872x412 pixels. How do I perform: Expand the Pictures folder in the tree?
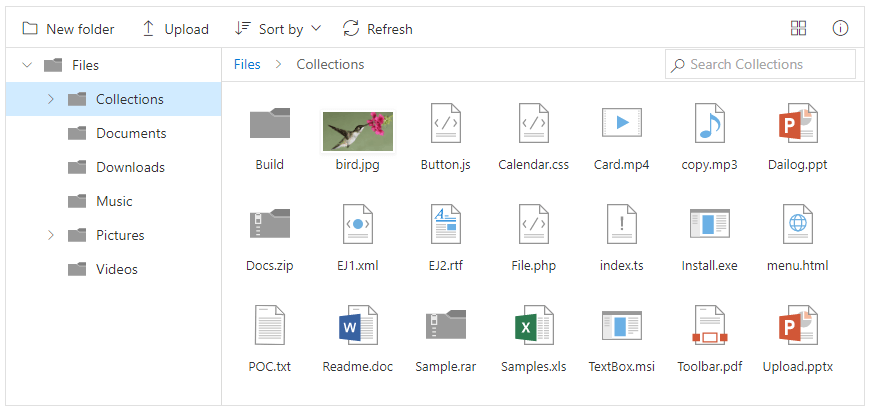click(x=50, y=235)
